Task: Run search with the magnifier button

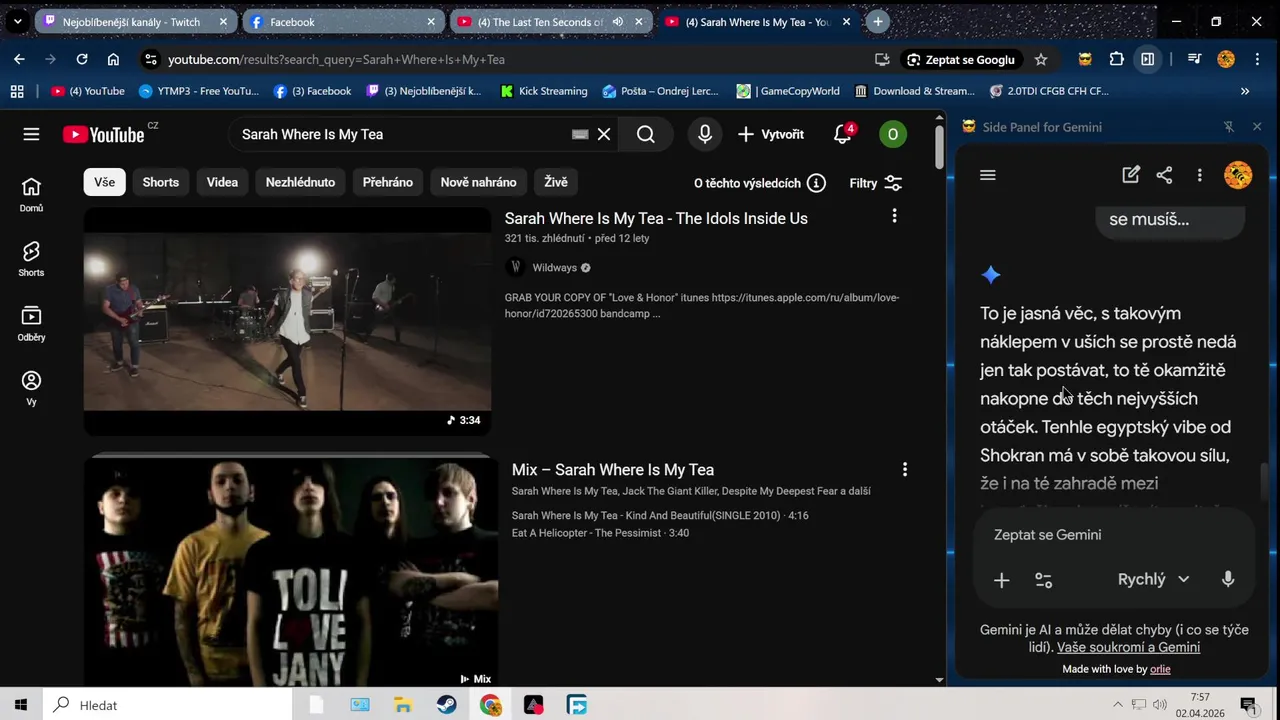Action: 646,134
